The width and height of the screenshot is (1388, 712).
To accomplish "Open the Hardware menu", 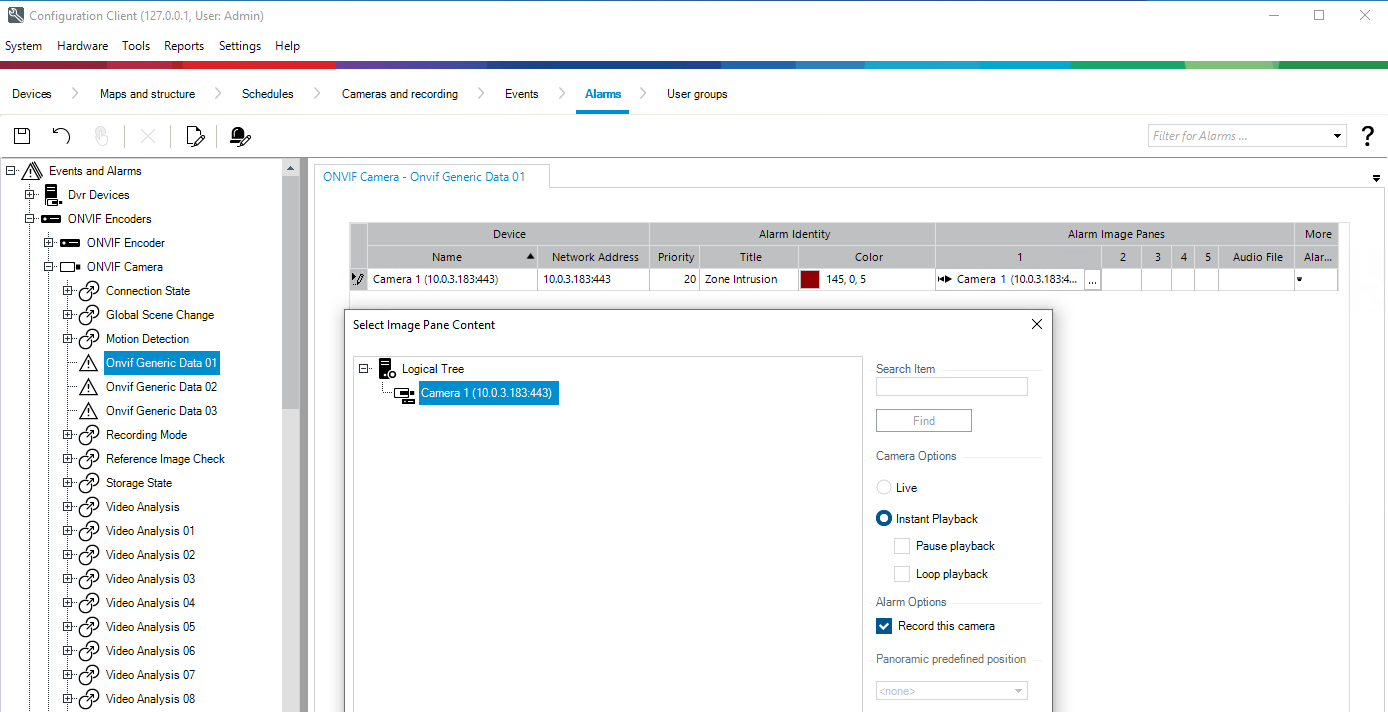I will coord(82,46).
